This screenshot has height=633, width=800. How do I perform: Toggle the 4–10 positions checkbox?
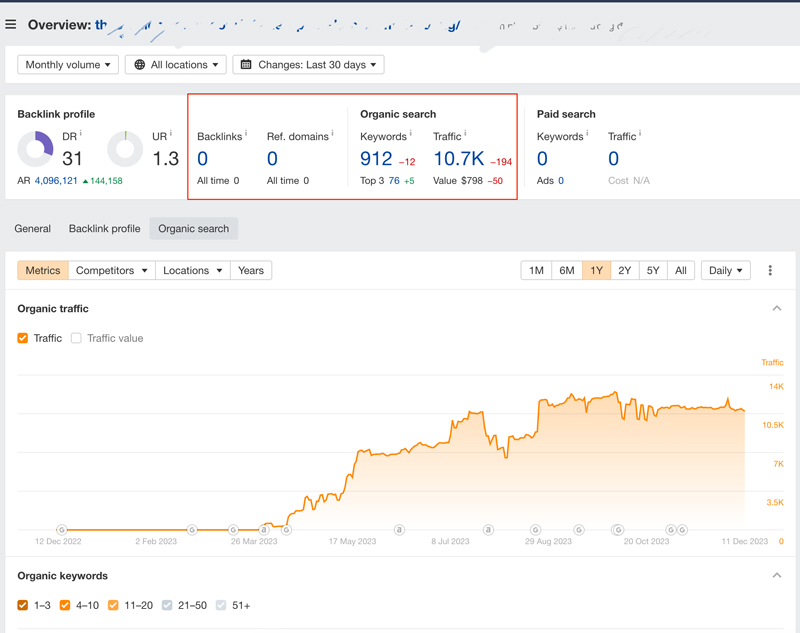[x=65, y=605]
